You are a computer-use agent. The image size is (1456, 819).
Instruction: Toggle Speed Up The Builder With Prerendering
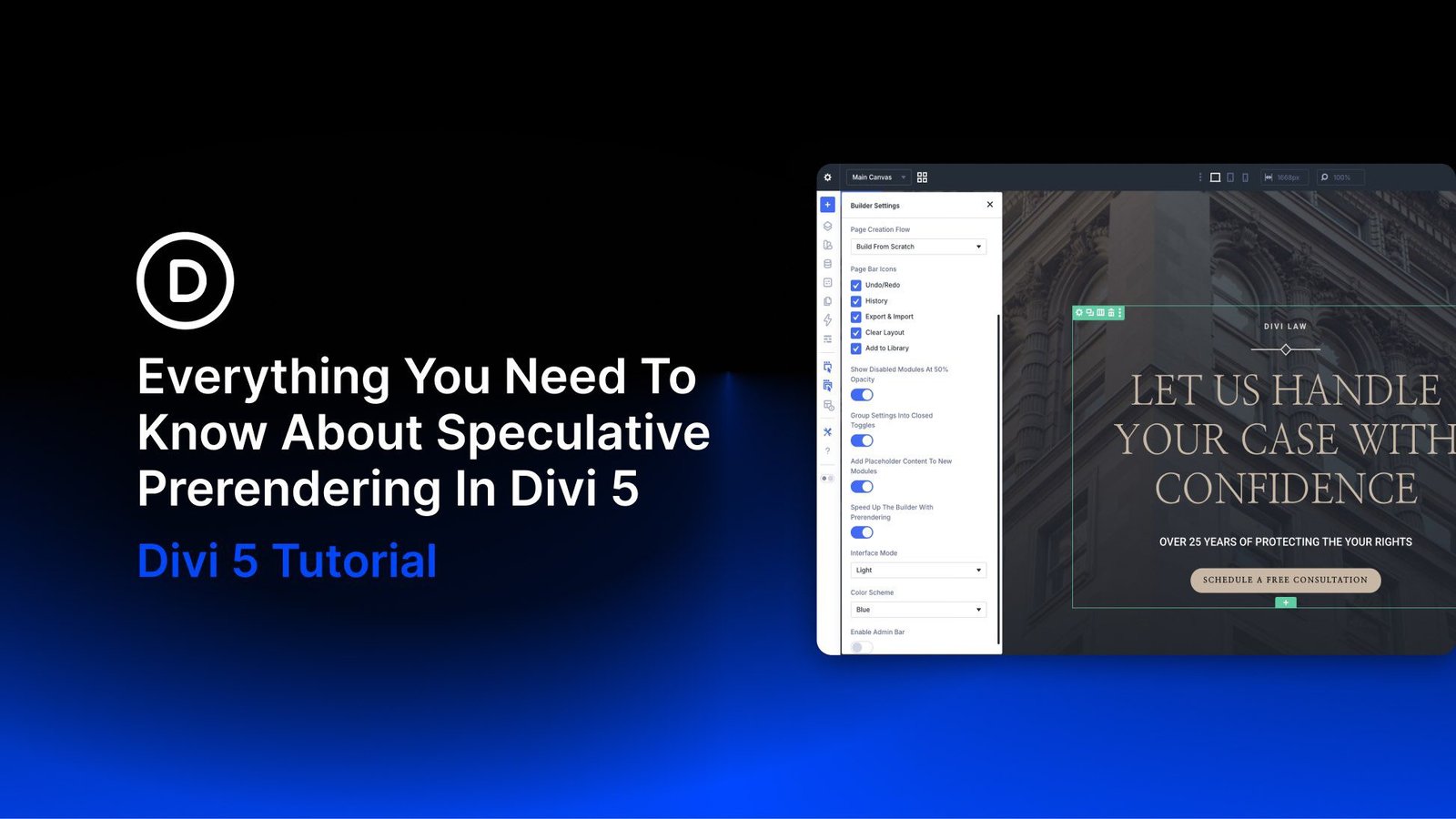point(861,531)
